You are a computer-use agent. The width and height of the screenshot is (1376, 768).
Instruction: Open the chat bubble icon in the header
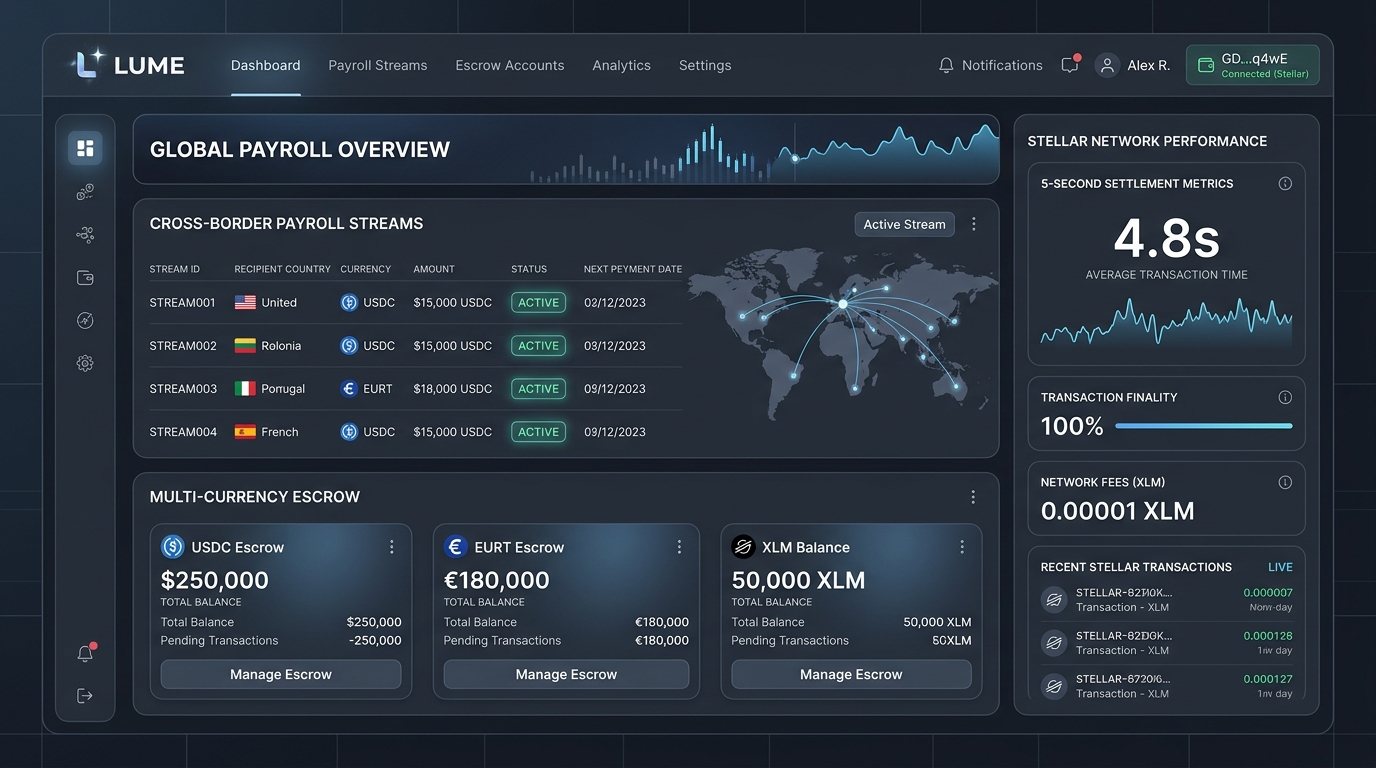1070,64
